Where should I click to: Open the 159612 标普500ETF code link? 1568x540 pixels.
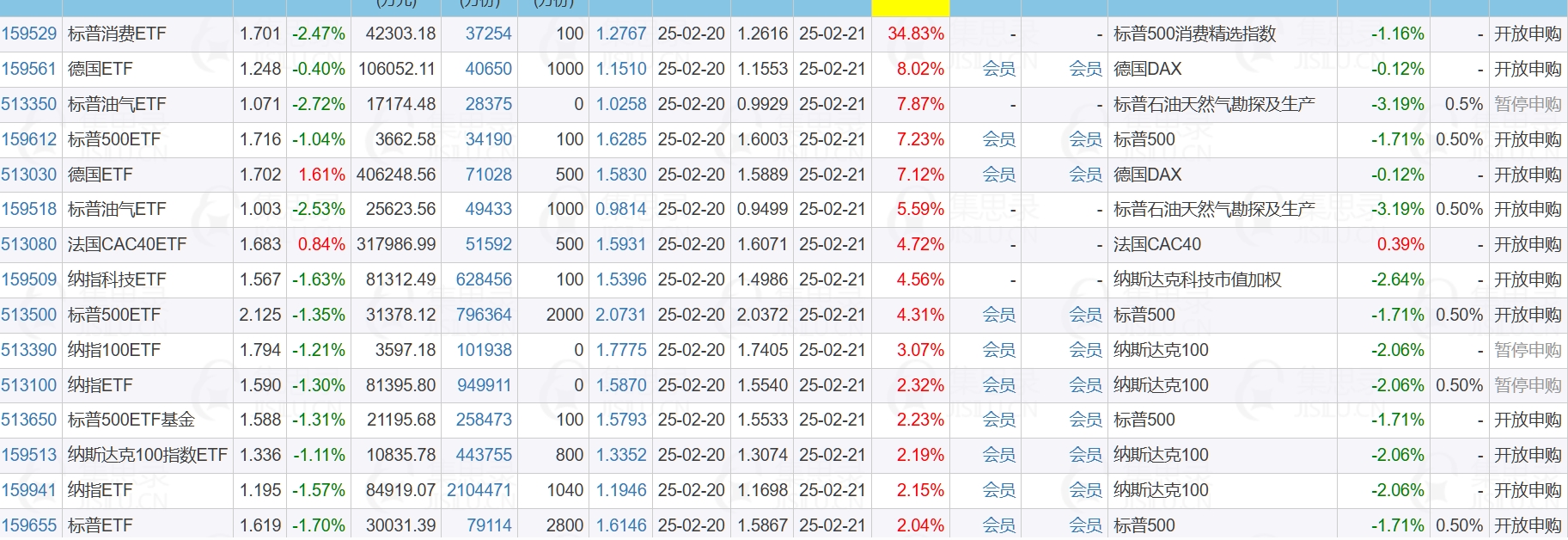(x=29, y=139)
